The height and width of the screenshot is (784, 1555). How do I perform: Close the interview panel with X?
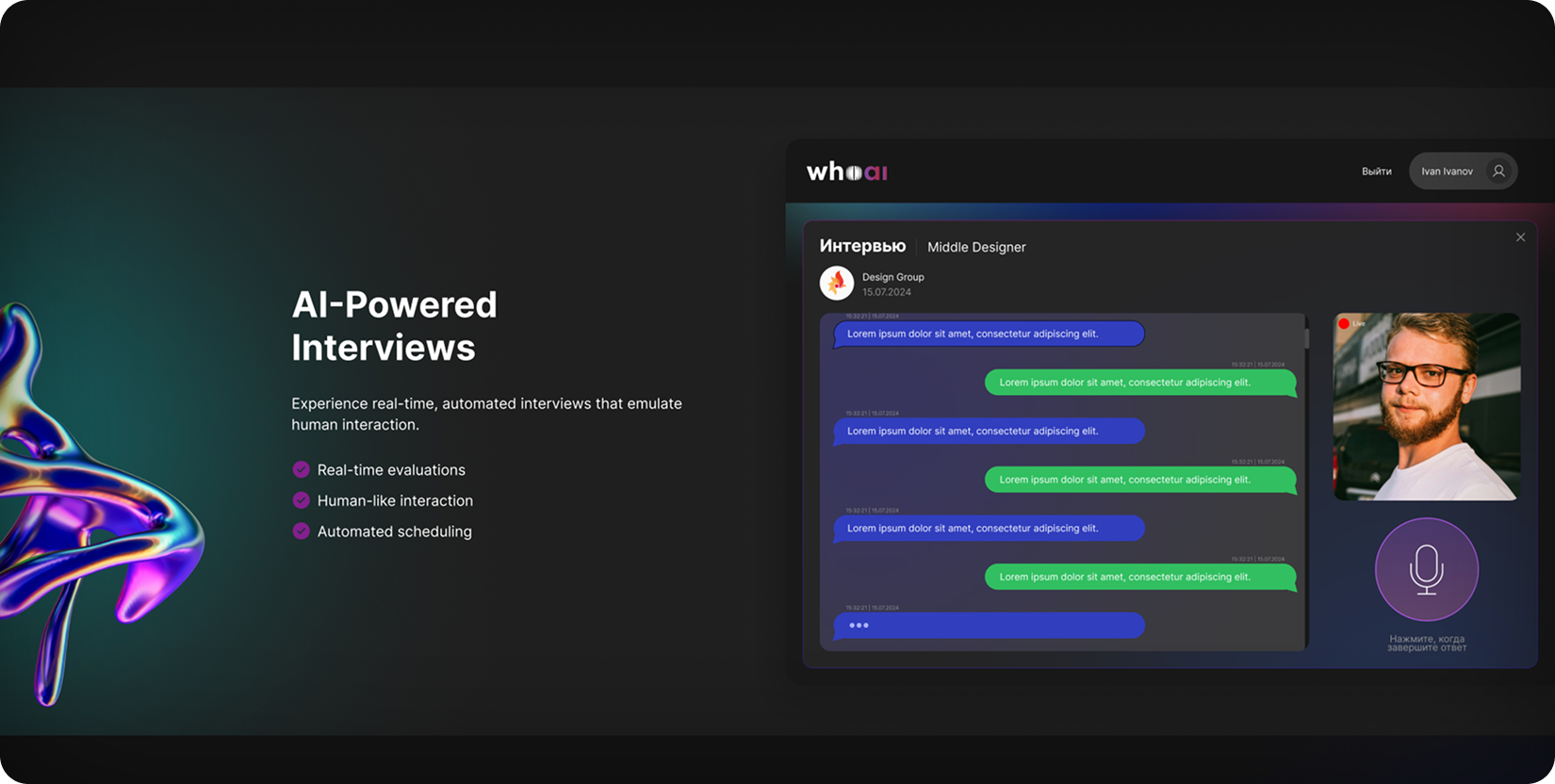click(x=1520, y=237)
